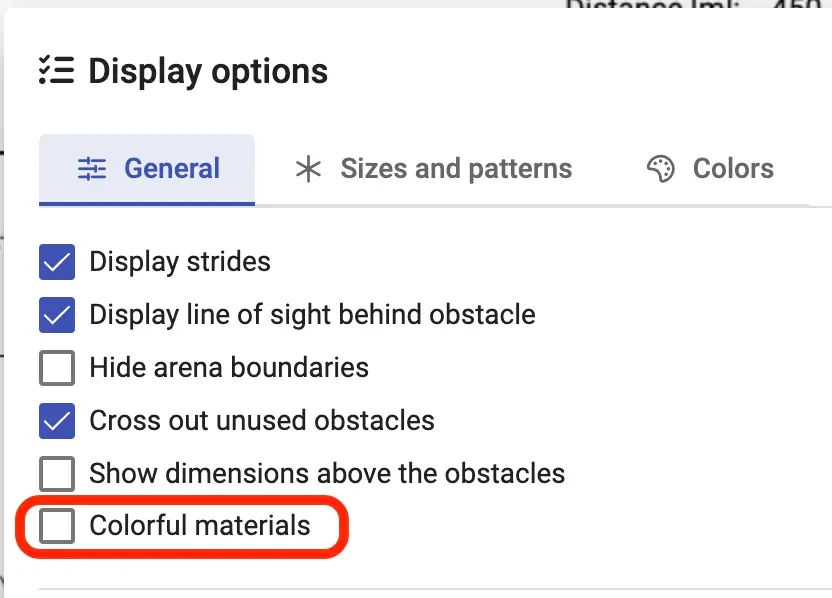Click "Show dimensions above the obstacles" text
832x598 pixels.
pyautogui.click(x=327, y=473)
